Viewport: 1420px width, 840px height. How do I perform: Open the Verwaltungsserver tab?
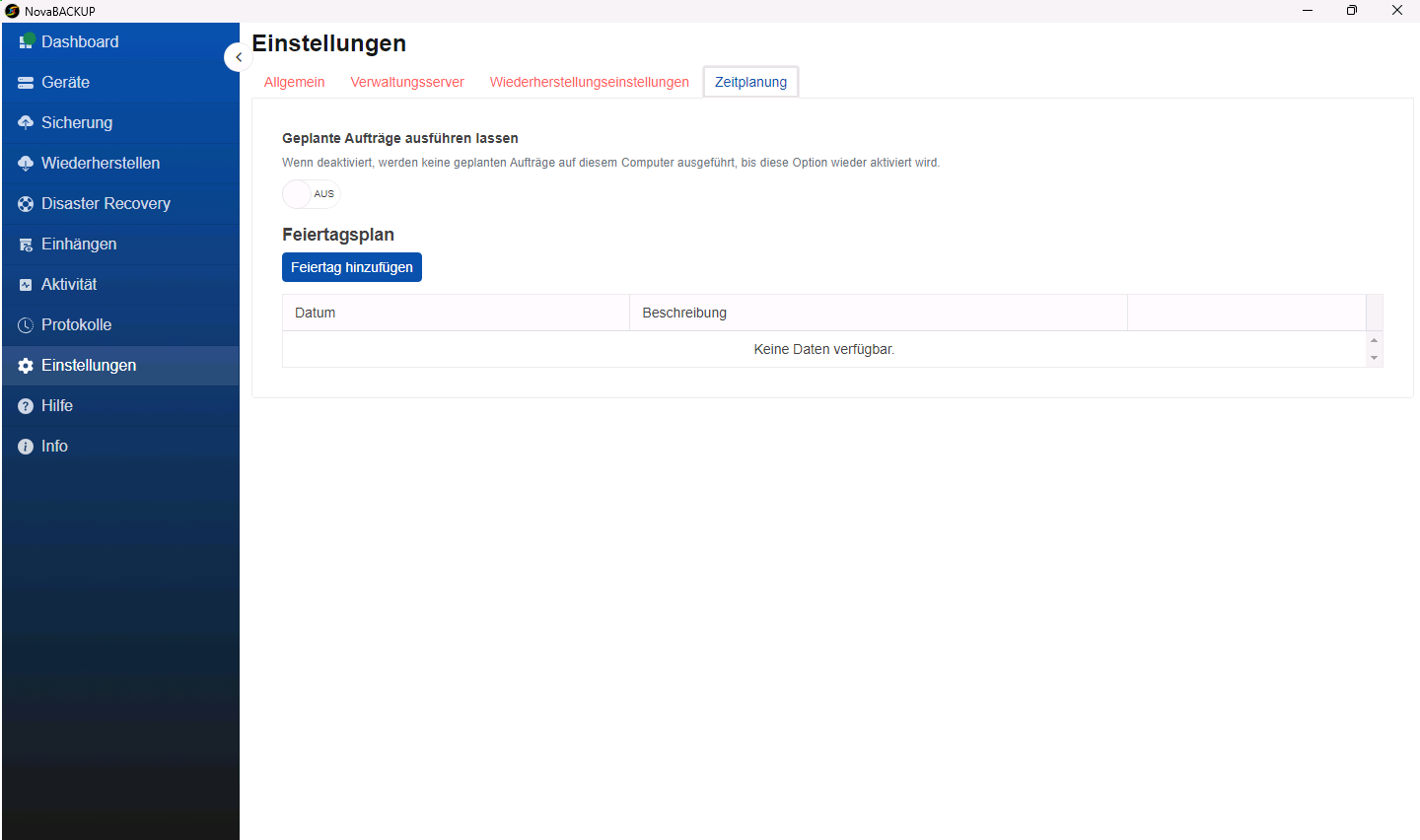point(407,82)
